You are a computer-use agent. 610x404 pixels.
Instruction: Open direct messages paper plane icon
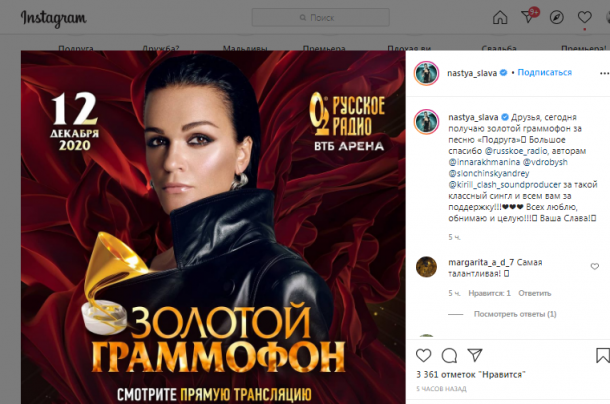(529, 17)
